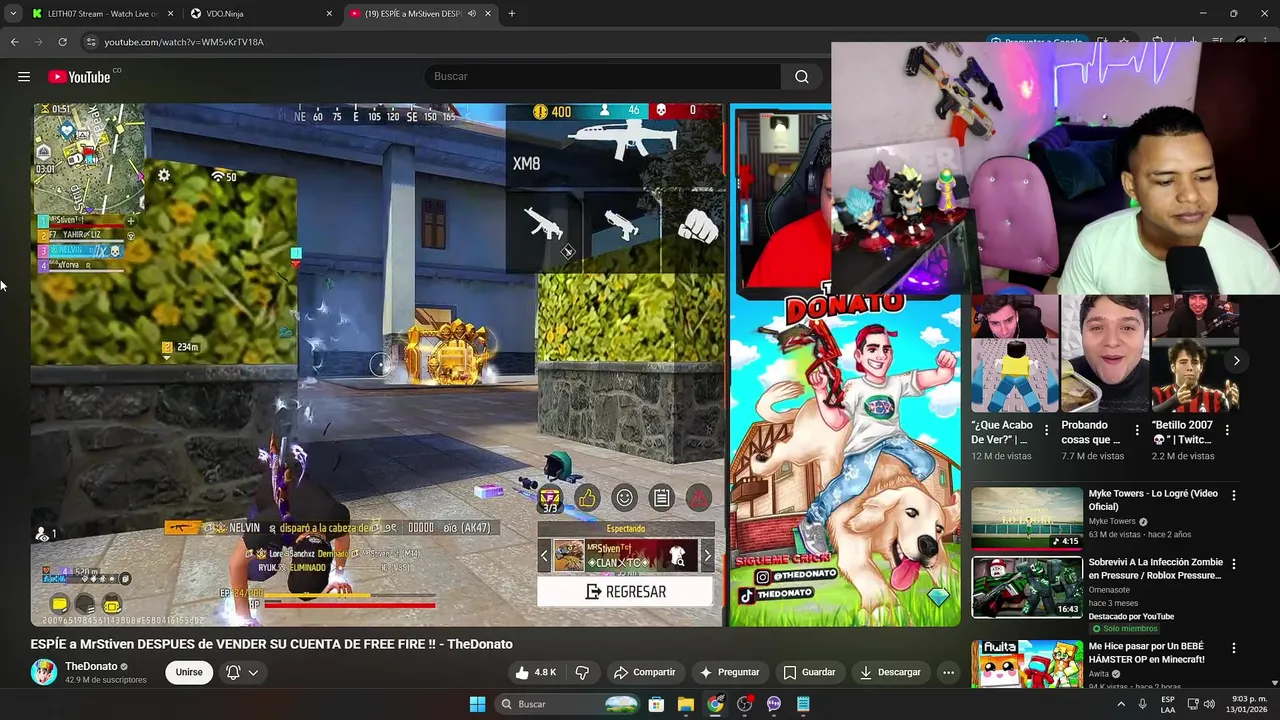Open Myke Towers - Lo Logré thumbnail
Viewport: 1280px width, 720px height.
pyautogui.click(x=1027, y=518)
